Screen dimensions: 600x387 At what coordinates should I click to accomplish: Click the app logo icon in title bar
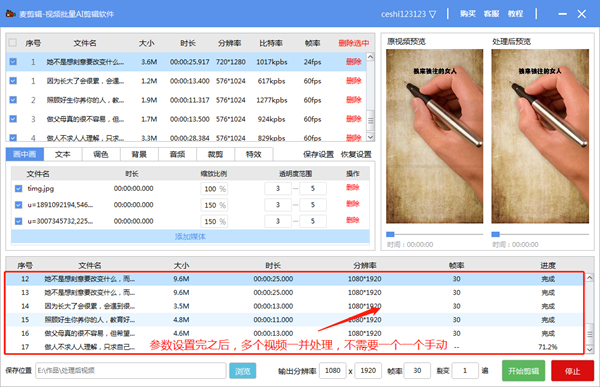(x=11, y=14)
